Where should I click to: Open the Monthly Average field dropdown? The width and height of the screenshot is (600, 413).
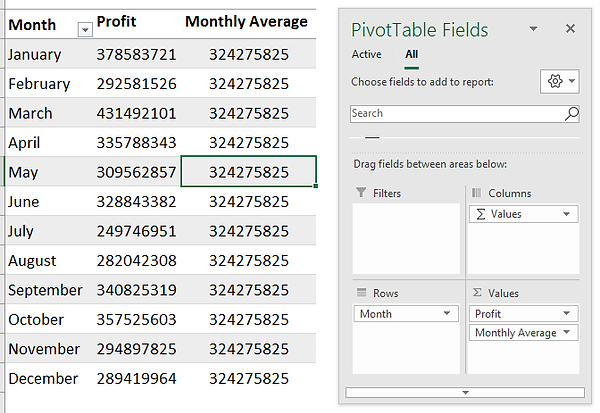click(568, 333)
